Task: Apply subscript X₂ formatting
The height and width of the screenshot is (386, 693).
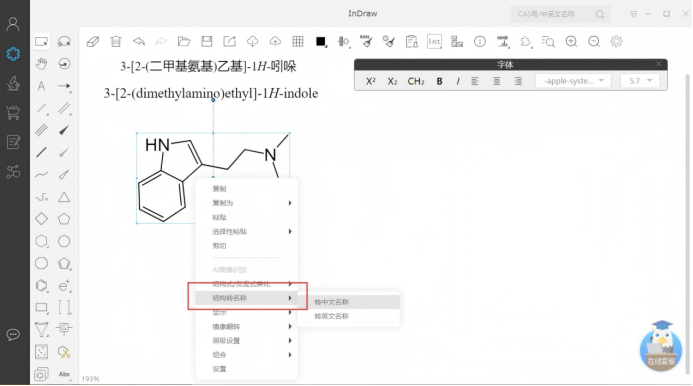Action: [x=392, y=81]
